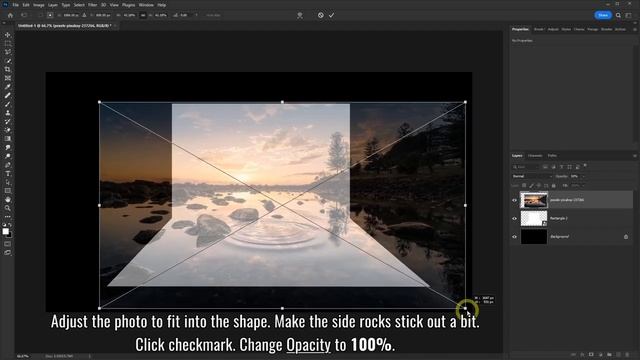The width and height of the screenshot is (640, 360).
Task: Switch to the Paths tab
Action: click(552, 156)
